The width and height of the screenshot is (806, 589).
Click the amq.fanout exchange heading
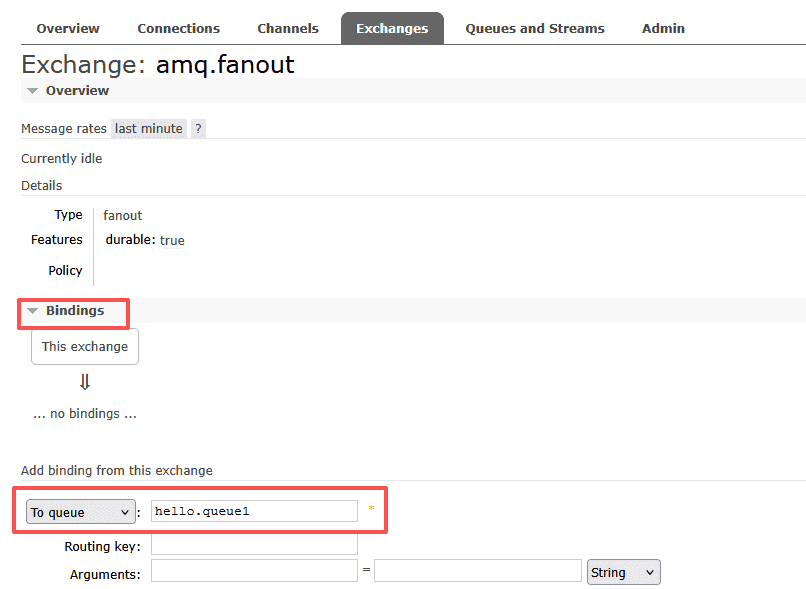[225, 65]
